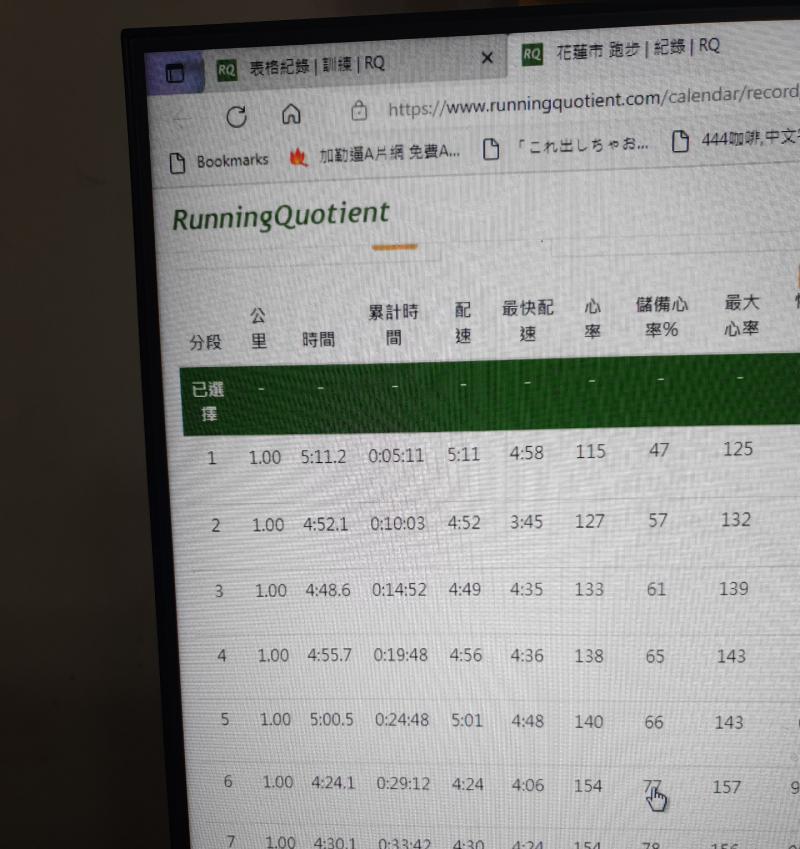The width and height of the screenshot is (800, 849).
Task: Click fastest pace 4:06 in lap 6
Action: [528, 785]
